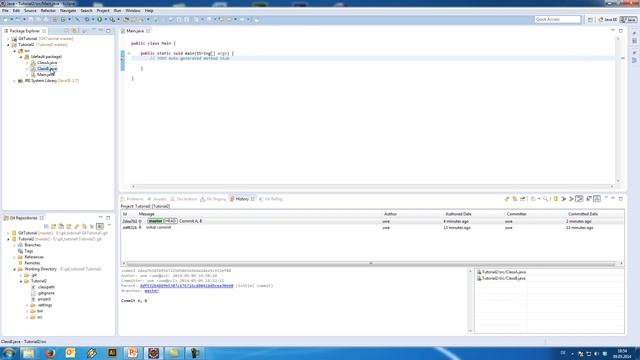Run the program with the green Run button

click(99, 19)
